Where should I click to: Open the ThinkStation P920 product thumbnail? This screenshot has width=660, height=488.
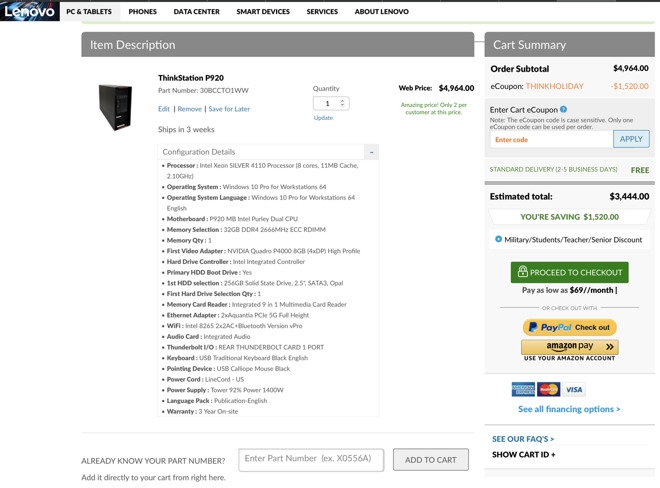coord(115,107)
